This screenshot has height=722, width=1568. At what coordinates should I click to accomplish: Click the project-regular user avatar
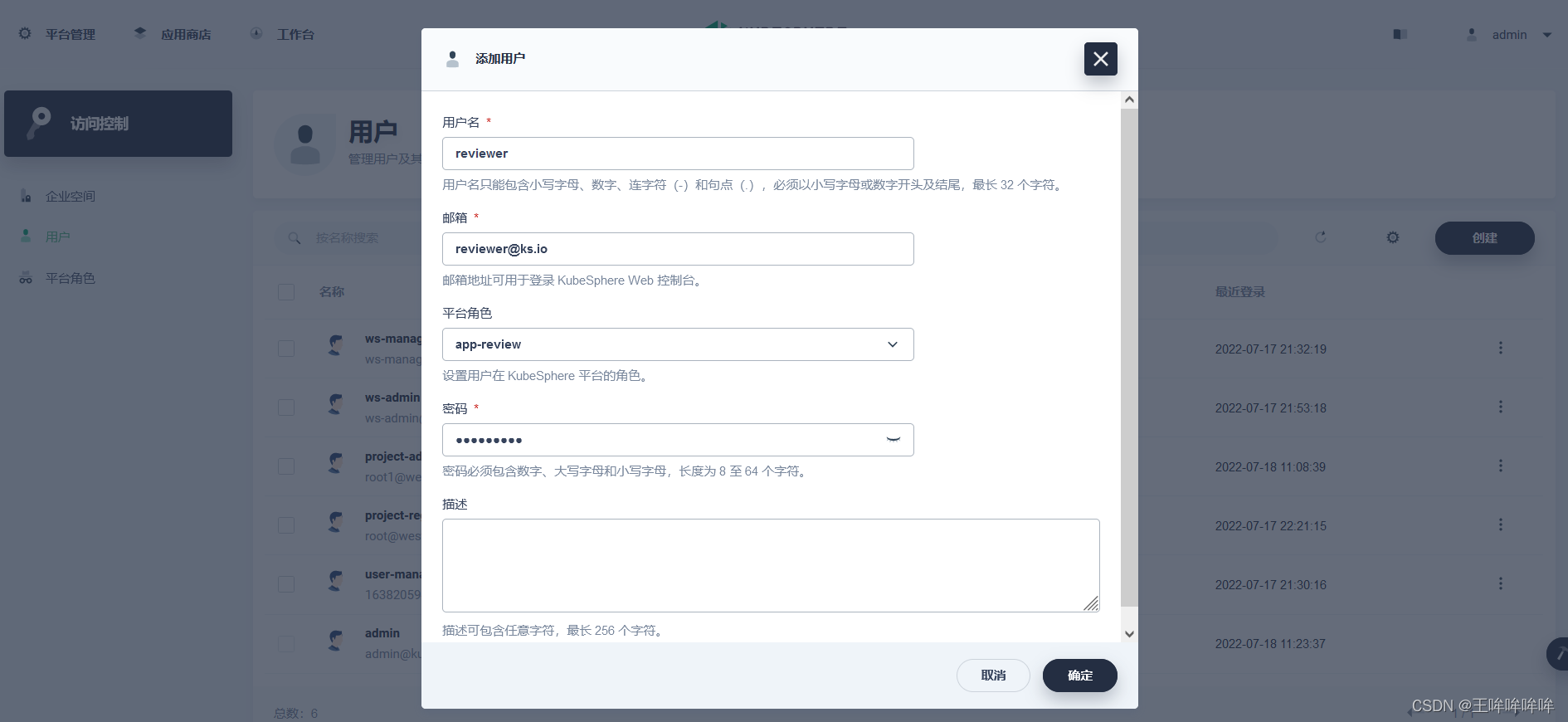[335, 522]
